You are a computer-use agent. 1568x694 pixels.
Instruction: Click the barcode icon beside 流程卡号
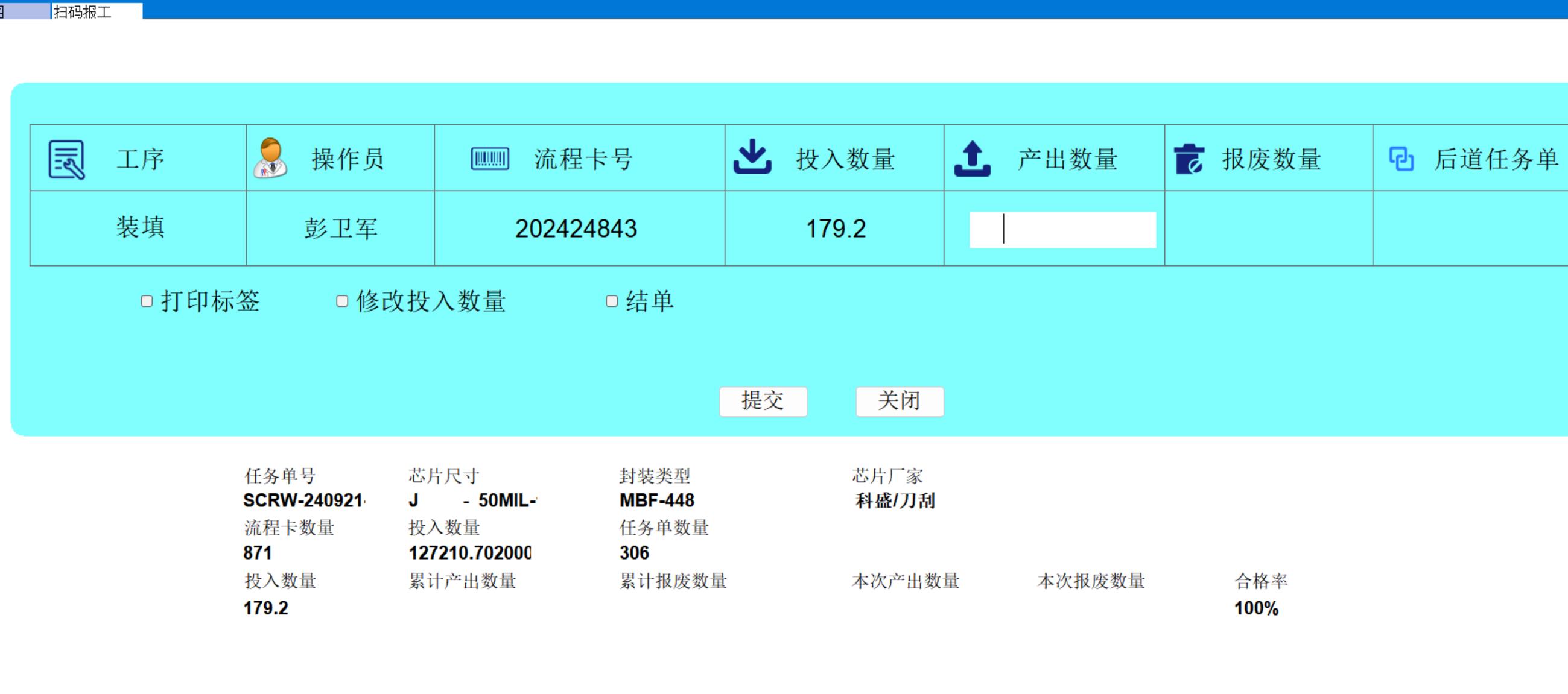(x=490, y=159)
